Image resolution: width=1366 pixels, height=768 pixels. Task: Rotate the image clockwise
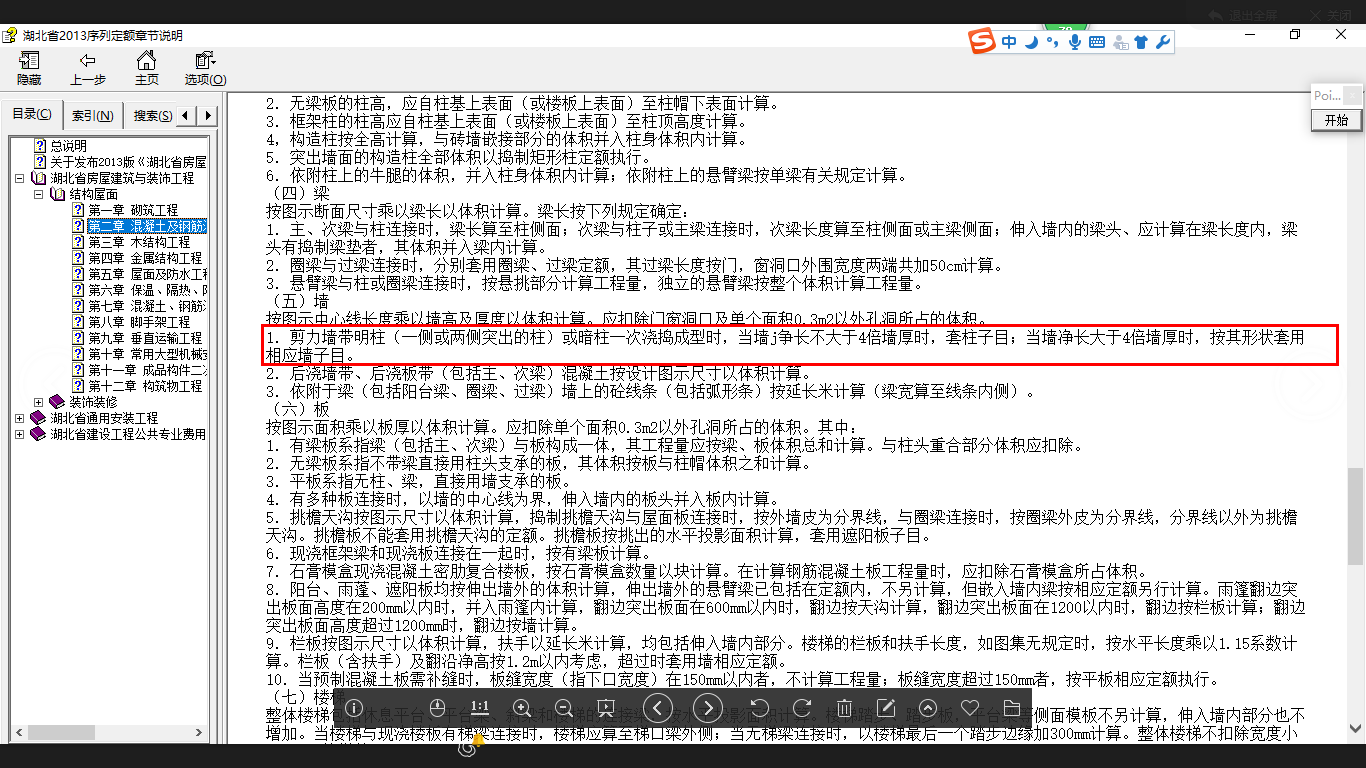[801, 708]
